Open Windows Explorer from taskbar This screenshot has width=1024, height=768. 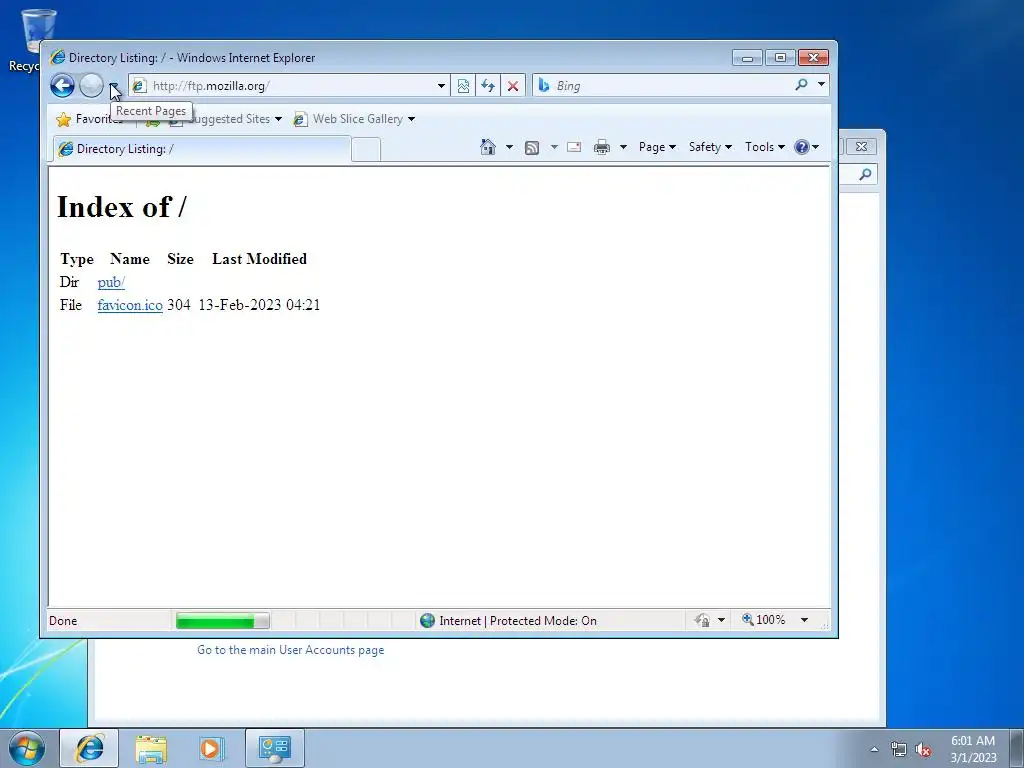coord(151,749)
